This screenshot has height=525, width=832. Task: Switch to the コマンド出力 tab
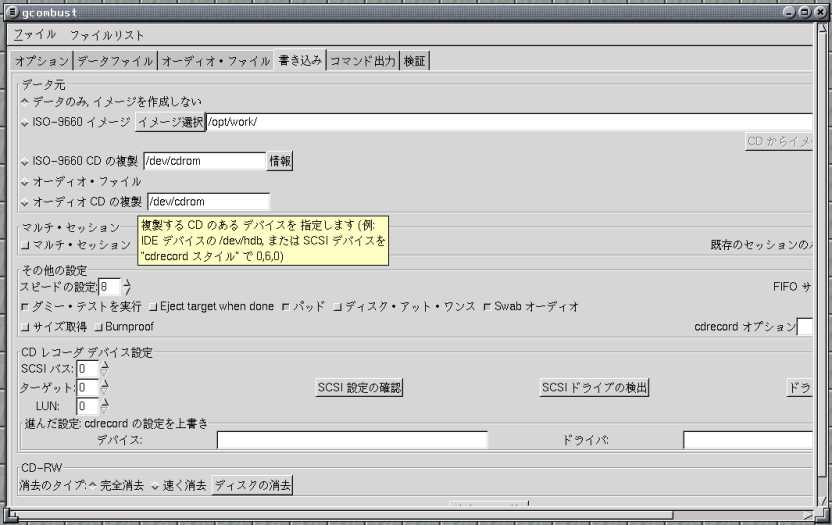click(362, 61)
